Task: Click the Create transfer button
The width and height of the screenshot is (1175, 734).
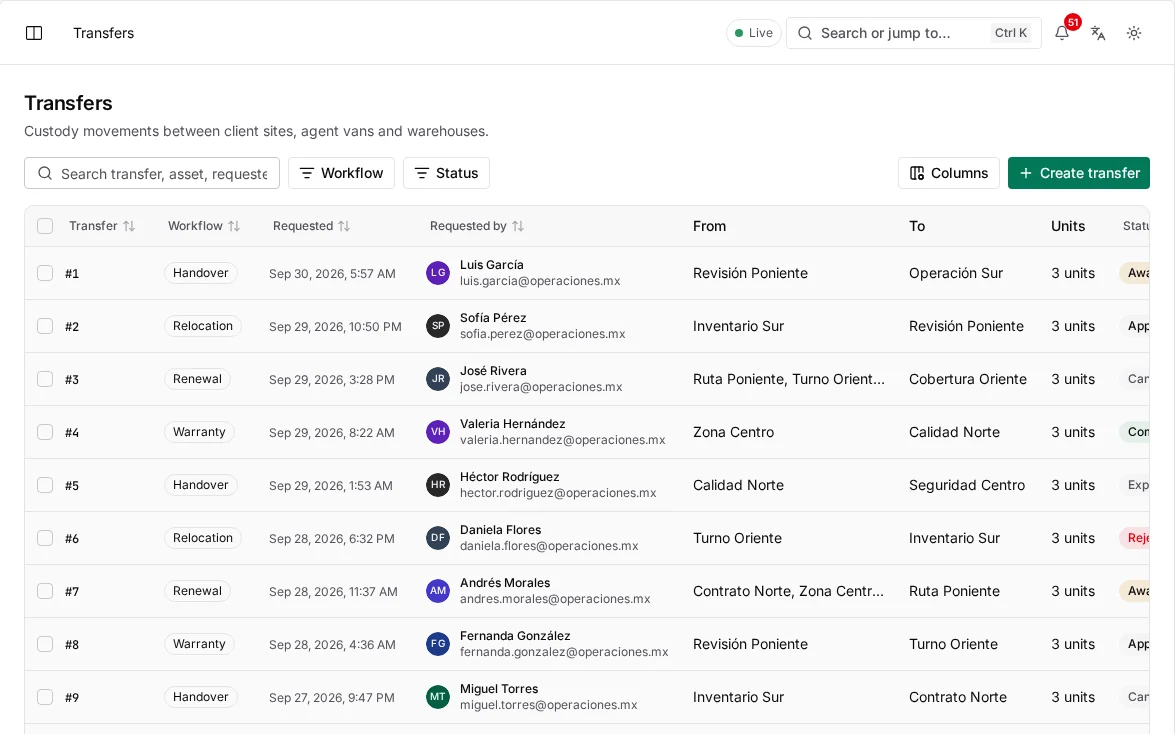Action: pos(1078,173)
